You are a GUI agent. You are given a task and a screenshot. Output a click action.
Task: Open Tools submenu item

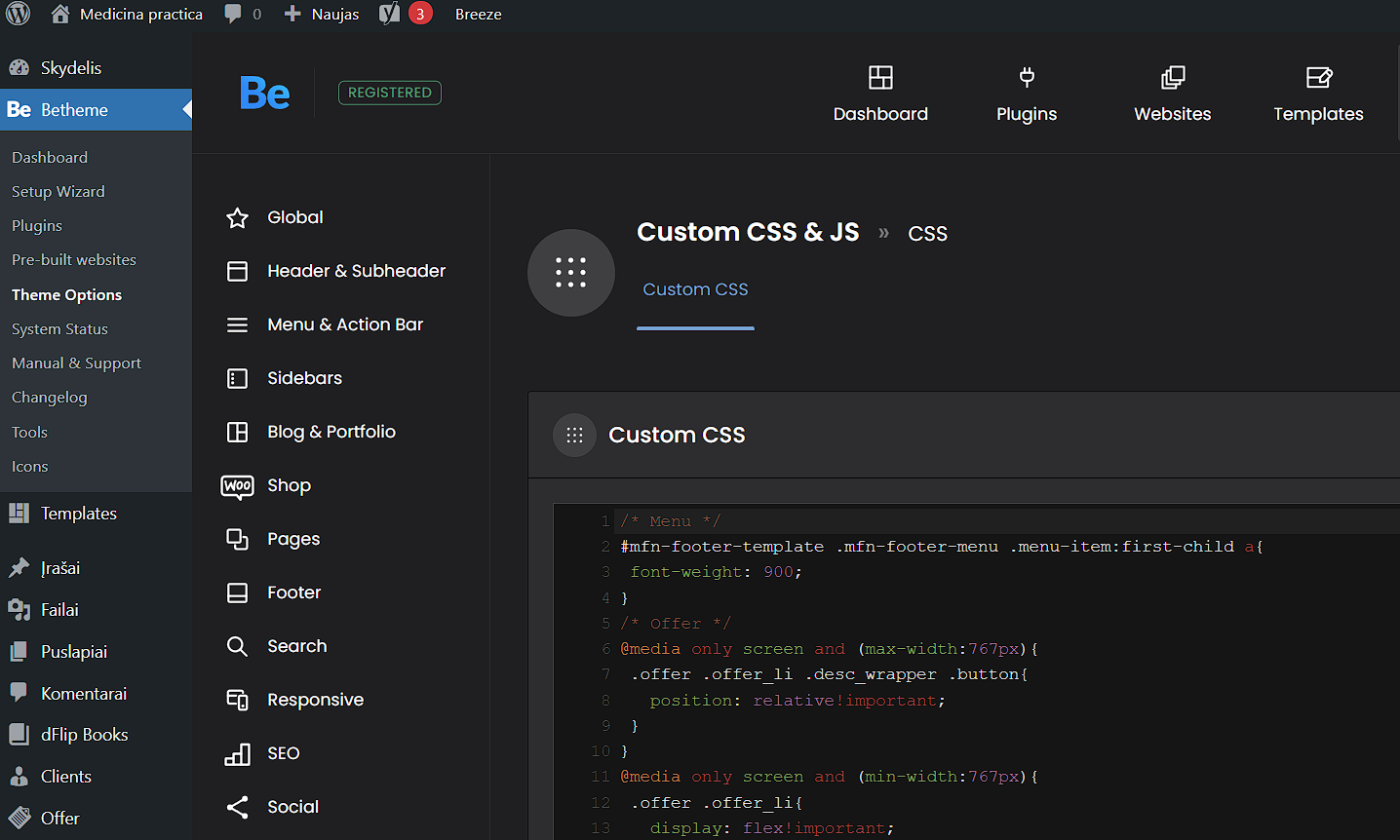point(29,432)
